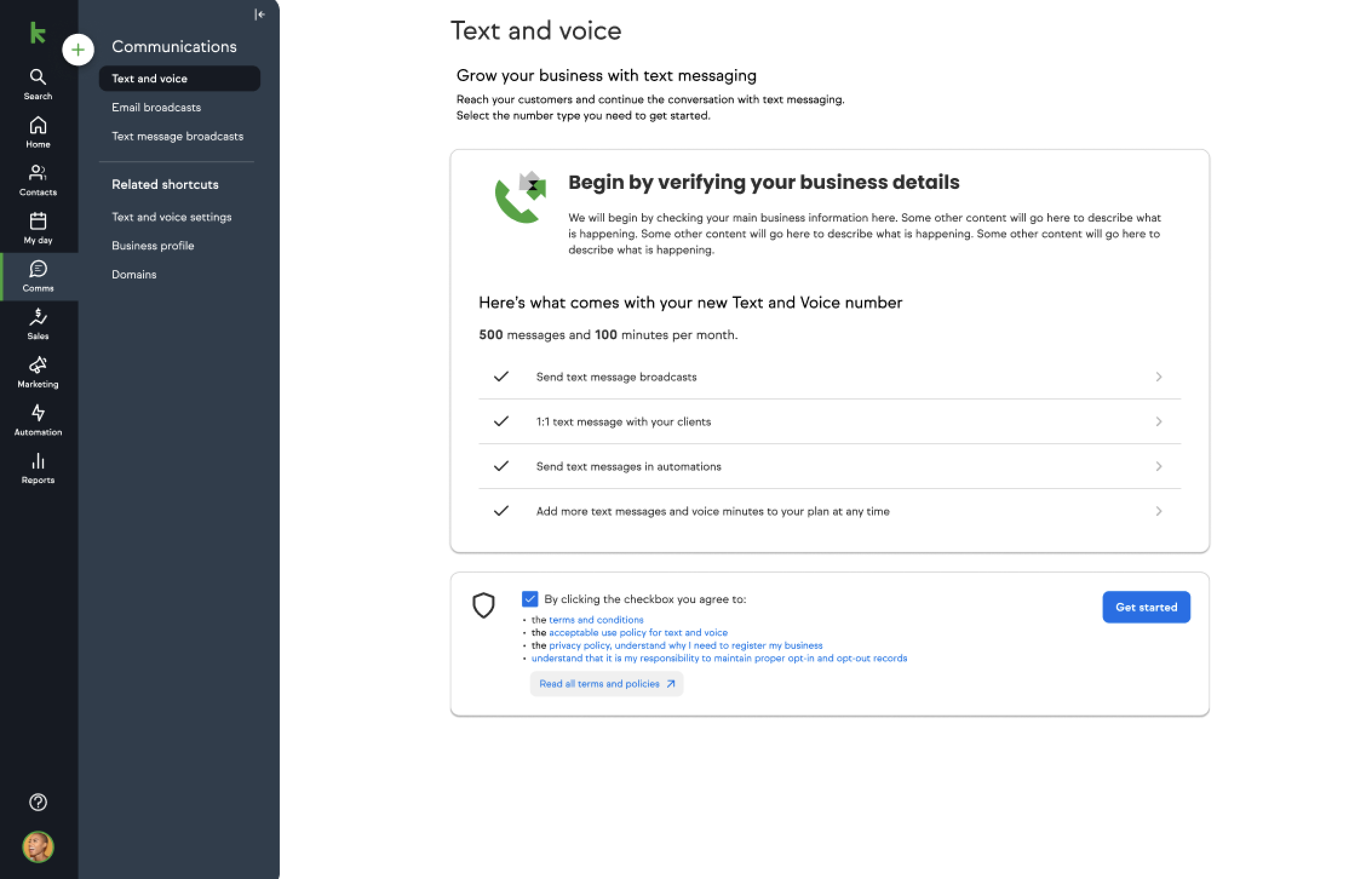Collapse the Communications side panel
Viewport: 1372px width, 879px height.
tap(260, 15)
